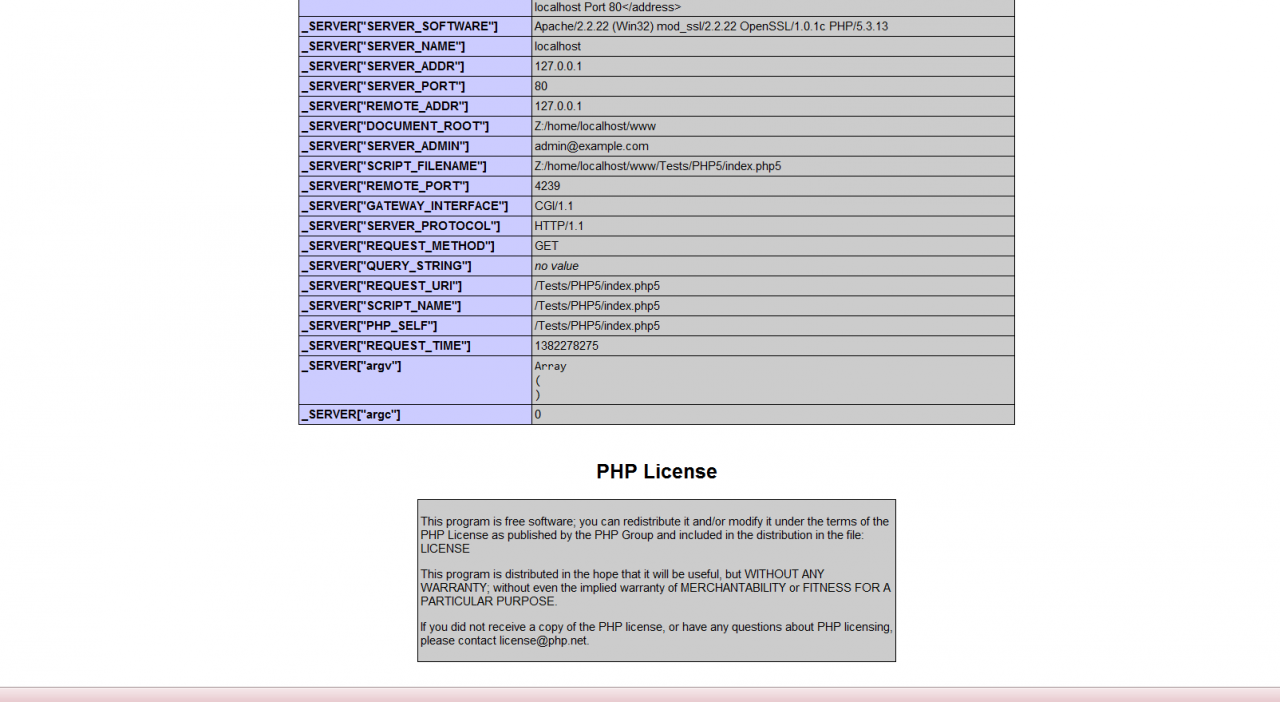The width and height of the screenshot is (1280, 702).
Task: Click the _SERVER["SERVER_ADDR"] label
Action: tap(383, 66)
